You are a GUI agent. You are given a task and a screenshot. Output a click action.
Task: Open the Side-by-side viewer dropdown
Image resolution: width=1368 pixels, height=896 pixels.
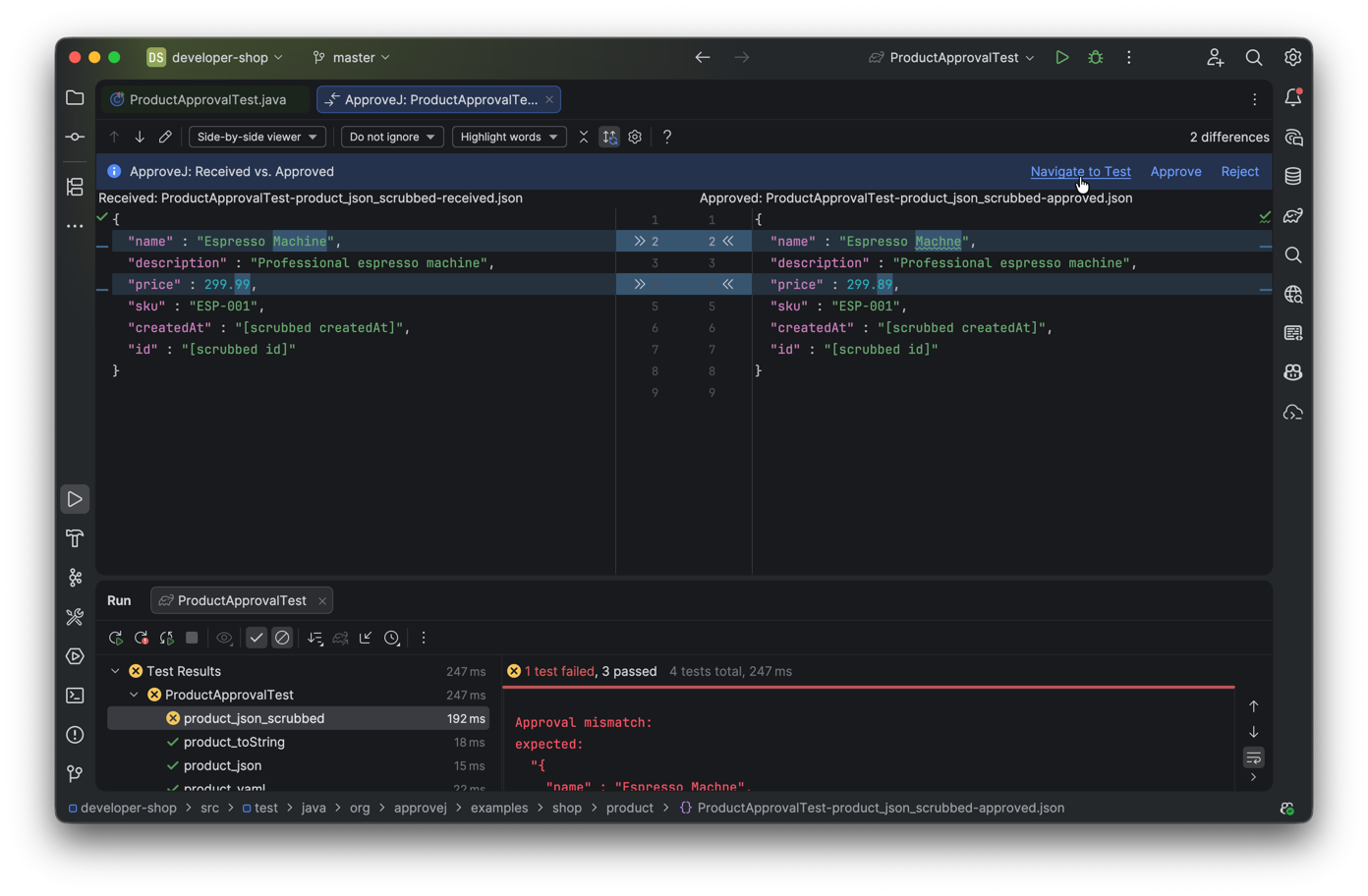256,138
